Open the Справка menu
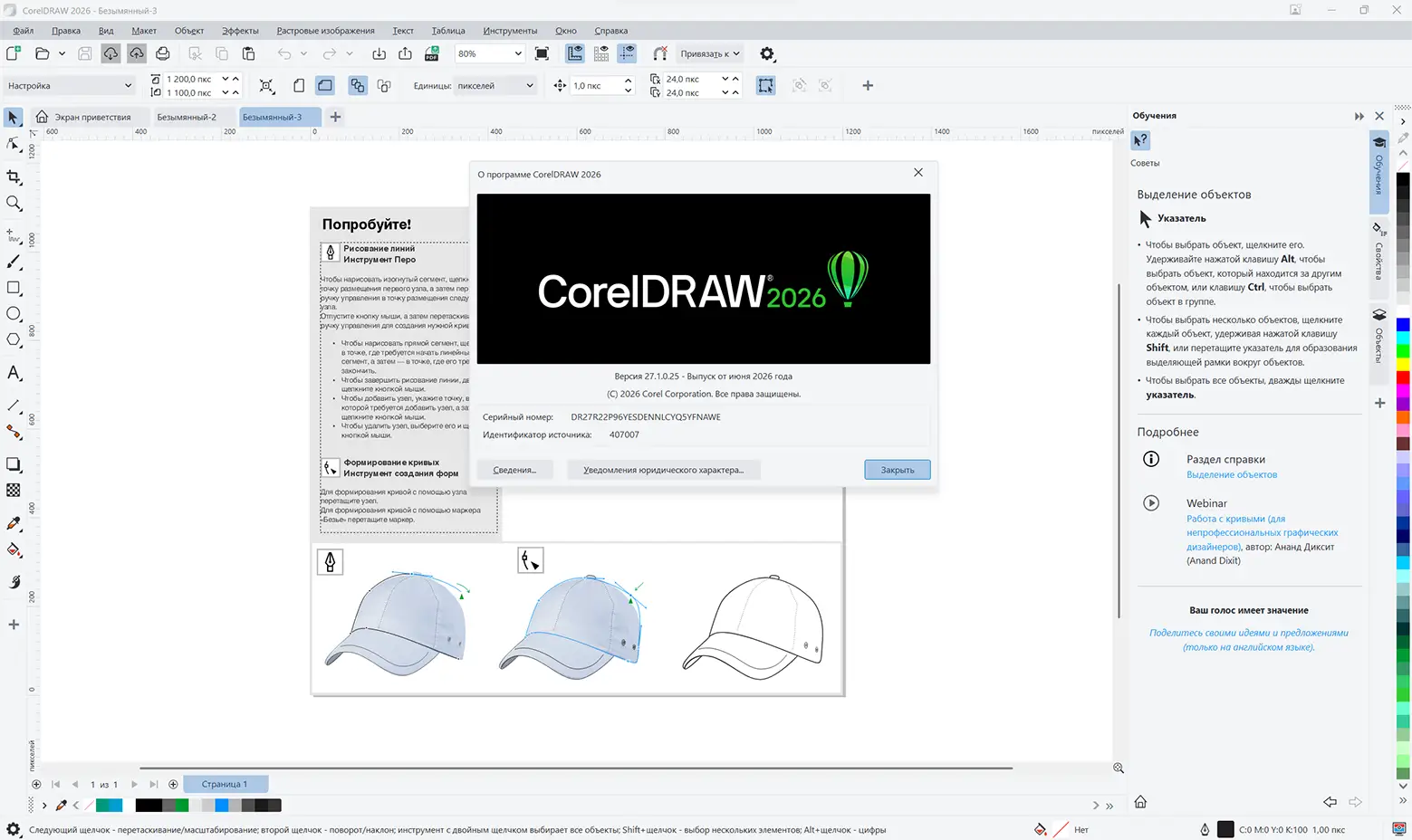1412x840 pixels. tap(611, 31)
